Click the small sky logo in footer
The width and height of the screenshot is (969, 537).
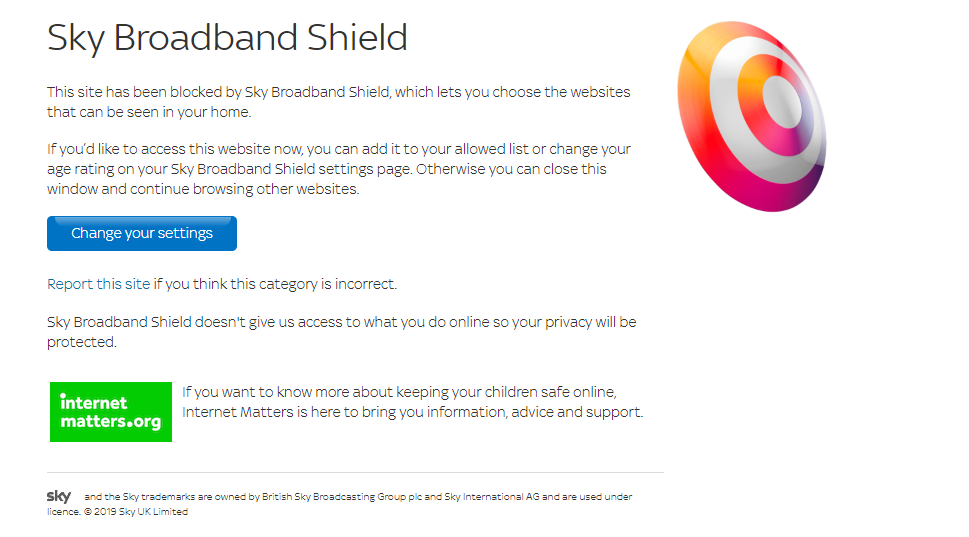point(59,496)
